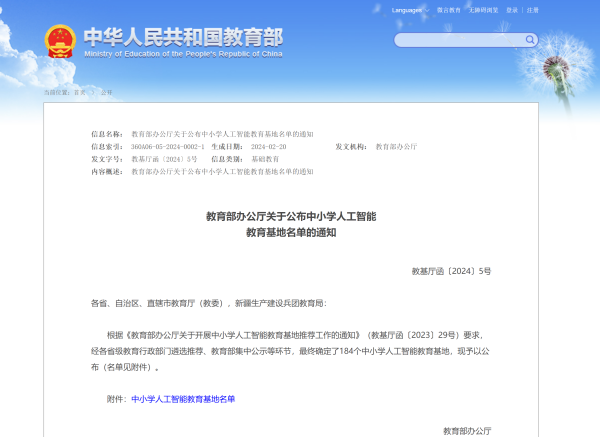
Task: Click the 注册 register link
Action: pos(532,10)
